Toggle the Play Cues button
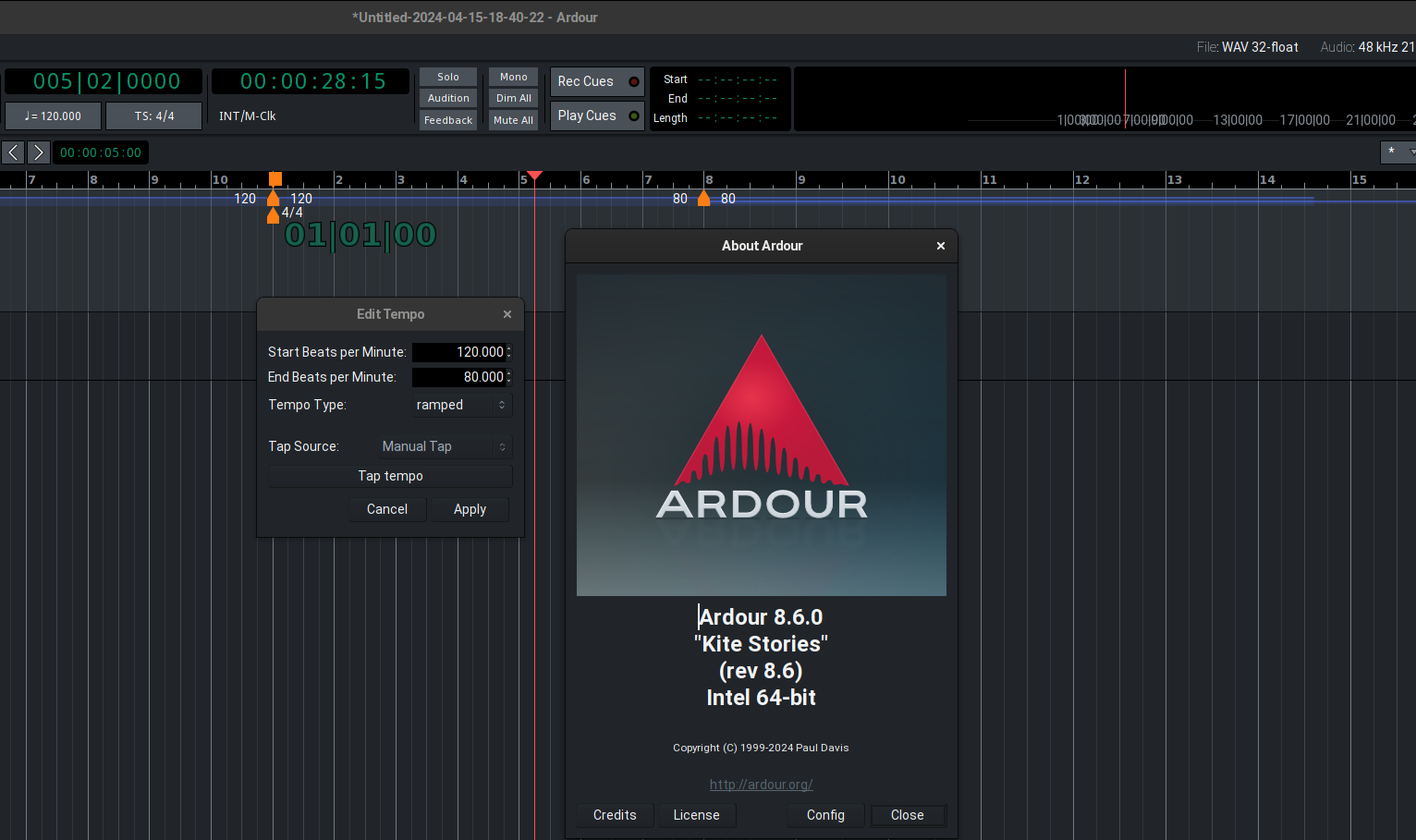The image size is (1416, 840). tap(597, 116)
